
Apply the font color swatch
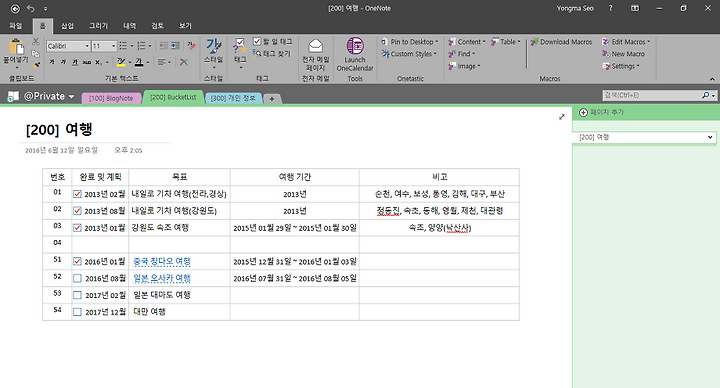[x=139, y=62]
